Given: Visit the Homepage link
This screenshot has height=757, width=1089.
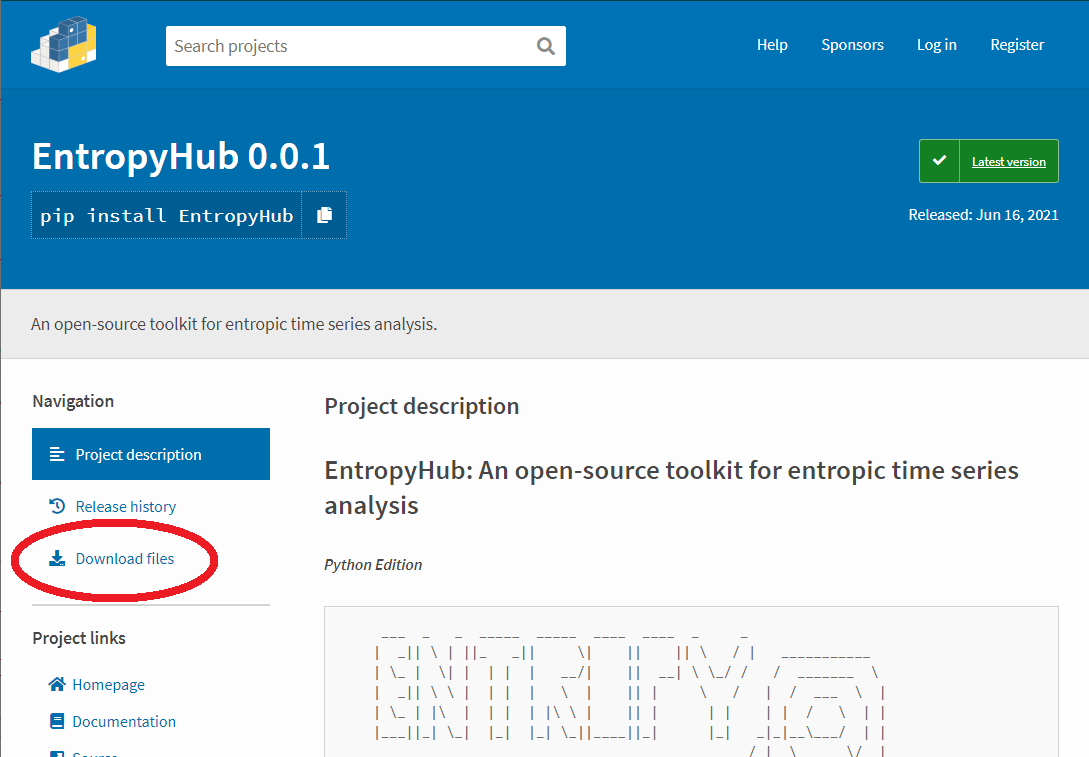Looking at the screenshot, I should pos(108,685).
